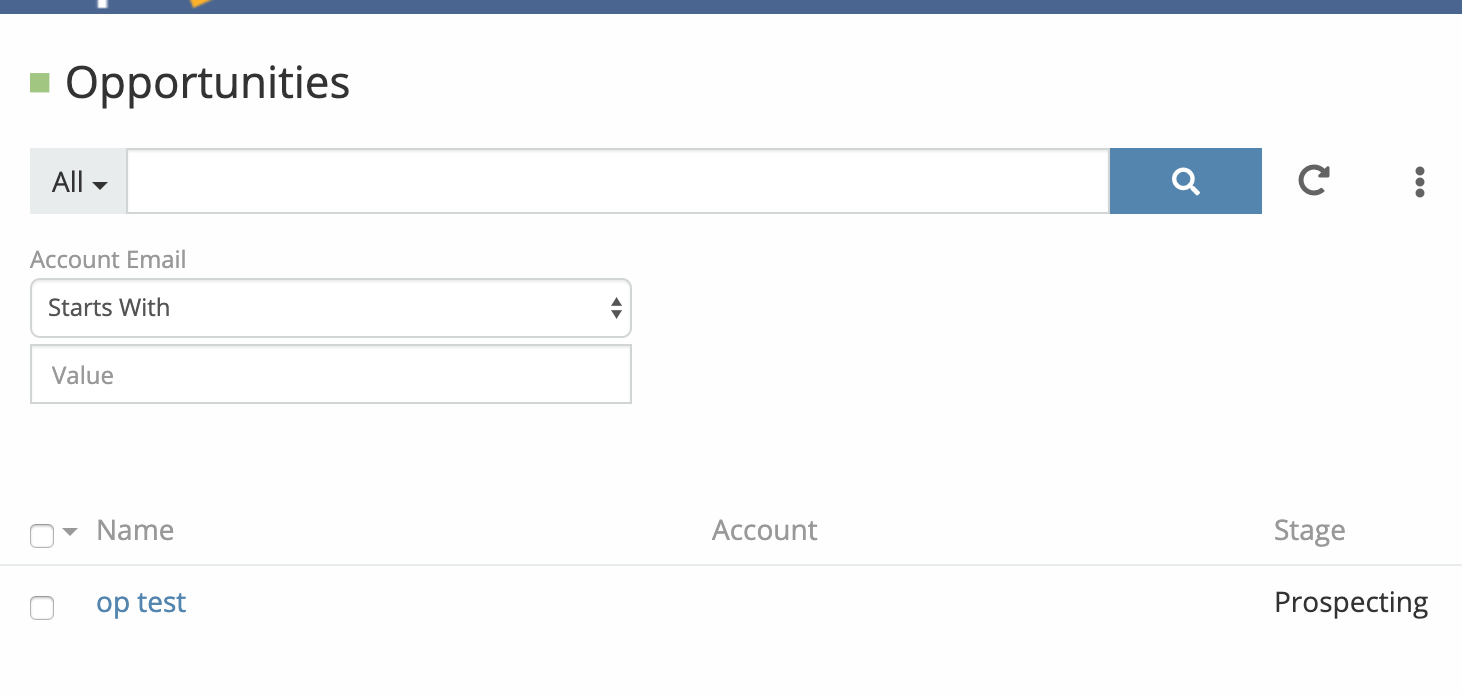The width and height of the screenshot is (1462, 694).
Task: Sort by the Name column header
Action: 135,530
